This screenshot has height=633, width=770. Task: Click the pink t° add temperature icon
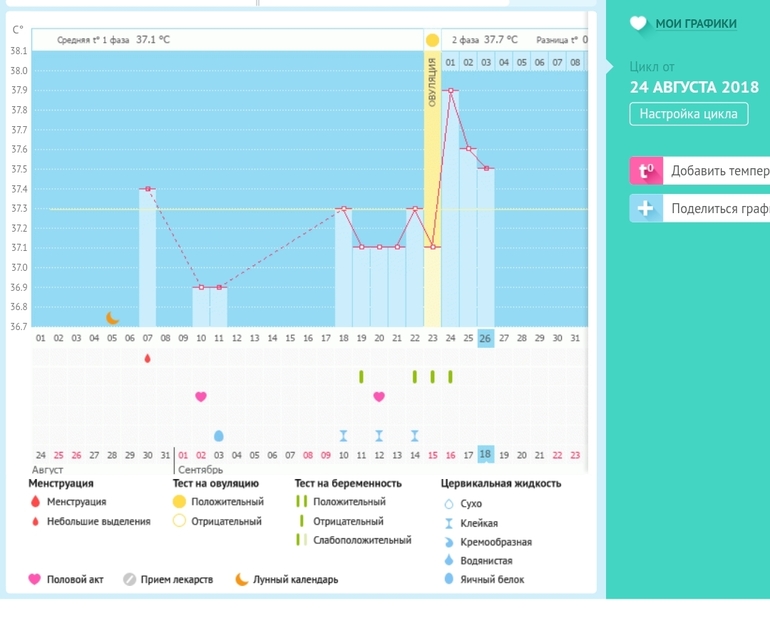tap(646, 171)
